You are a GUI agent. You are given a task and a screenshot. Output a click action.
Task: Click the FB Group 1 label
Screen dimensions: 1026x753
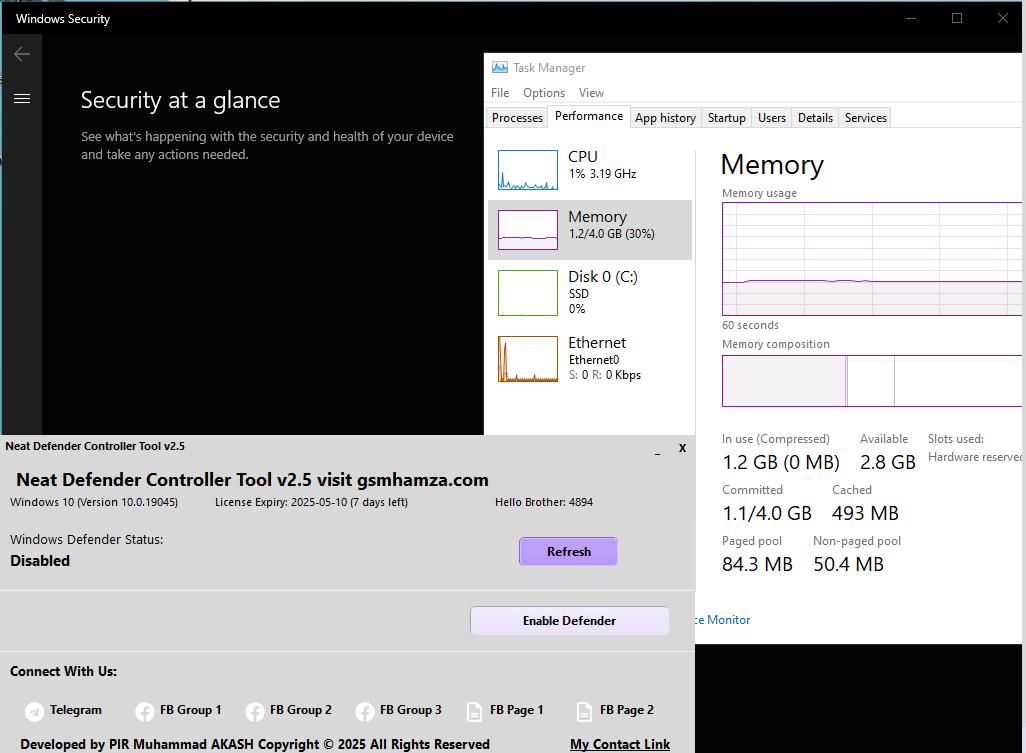coord(190,710)
